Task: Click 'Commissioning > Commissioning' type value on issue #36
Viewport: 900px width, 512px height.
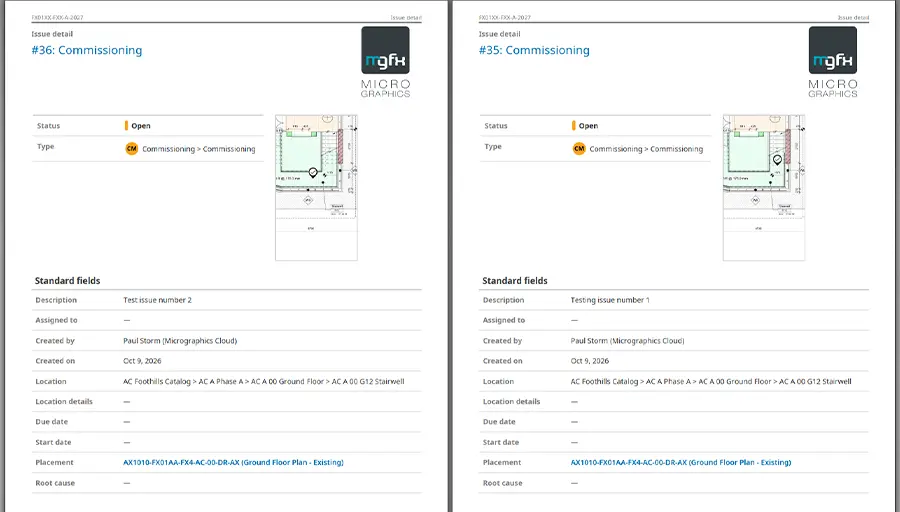Action: click(x=199, y=149)
